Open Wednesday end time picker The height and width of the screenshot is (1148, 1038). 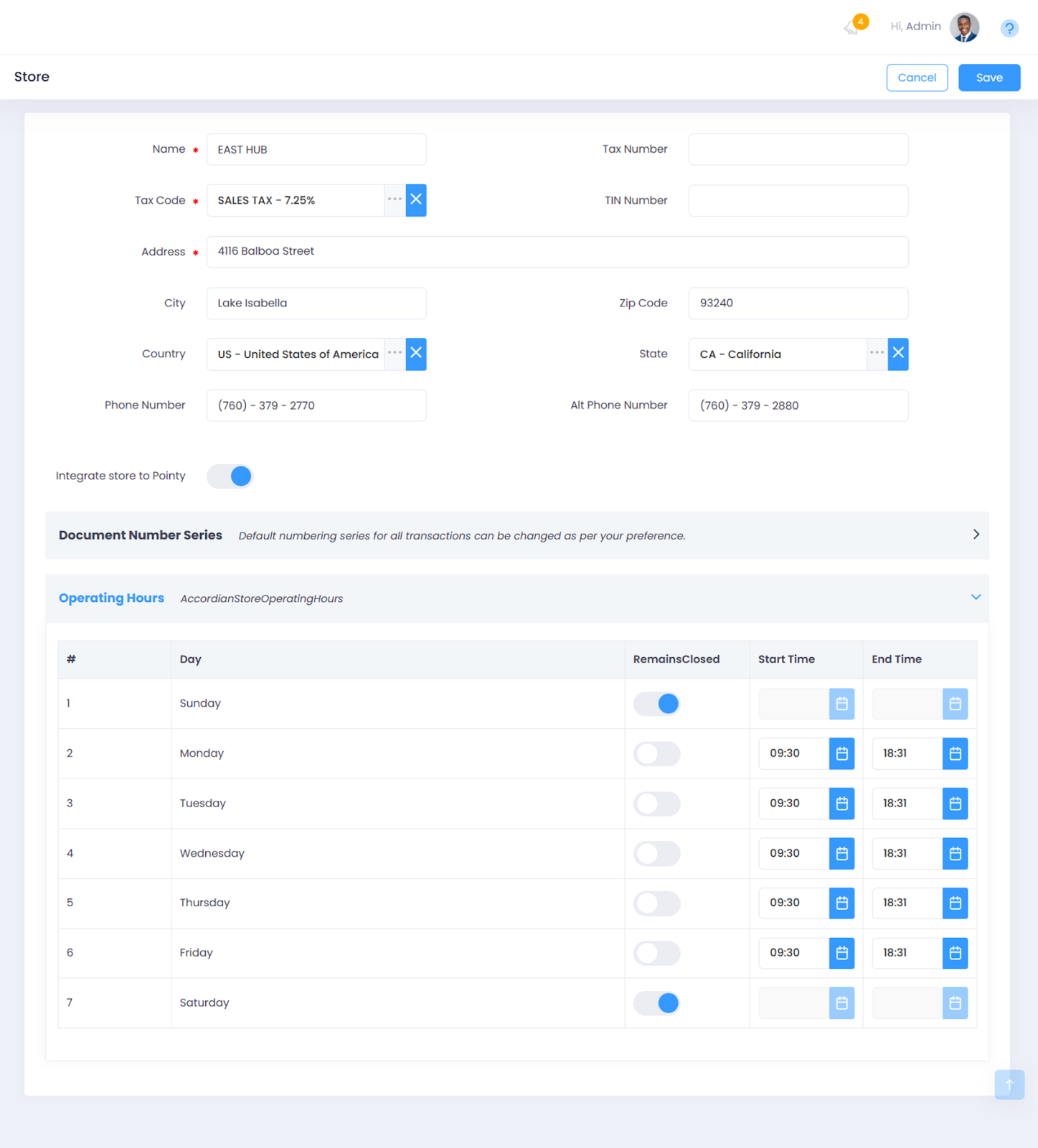tap(955, 853)
